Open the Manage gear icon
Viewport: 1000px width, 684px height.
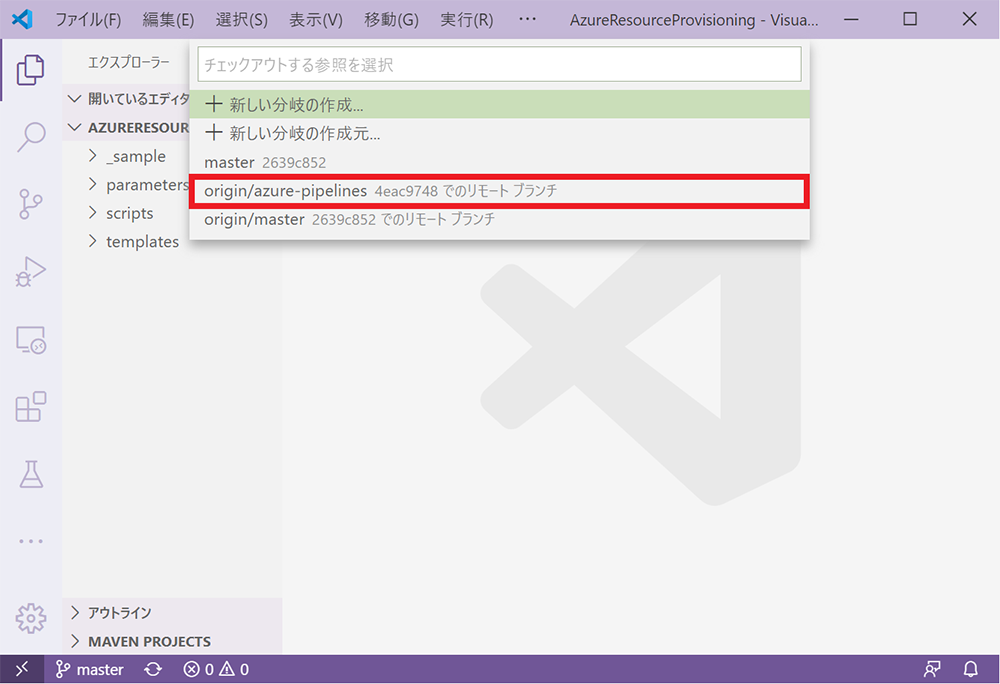point(30,618)
